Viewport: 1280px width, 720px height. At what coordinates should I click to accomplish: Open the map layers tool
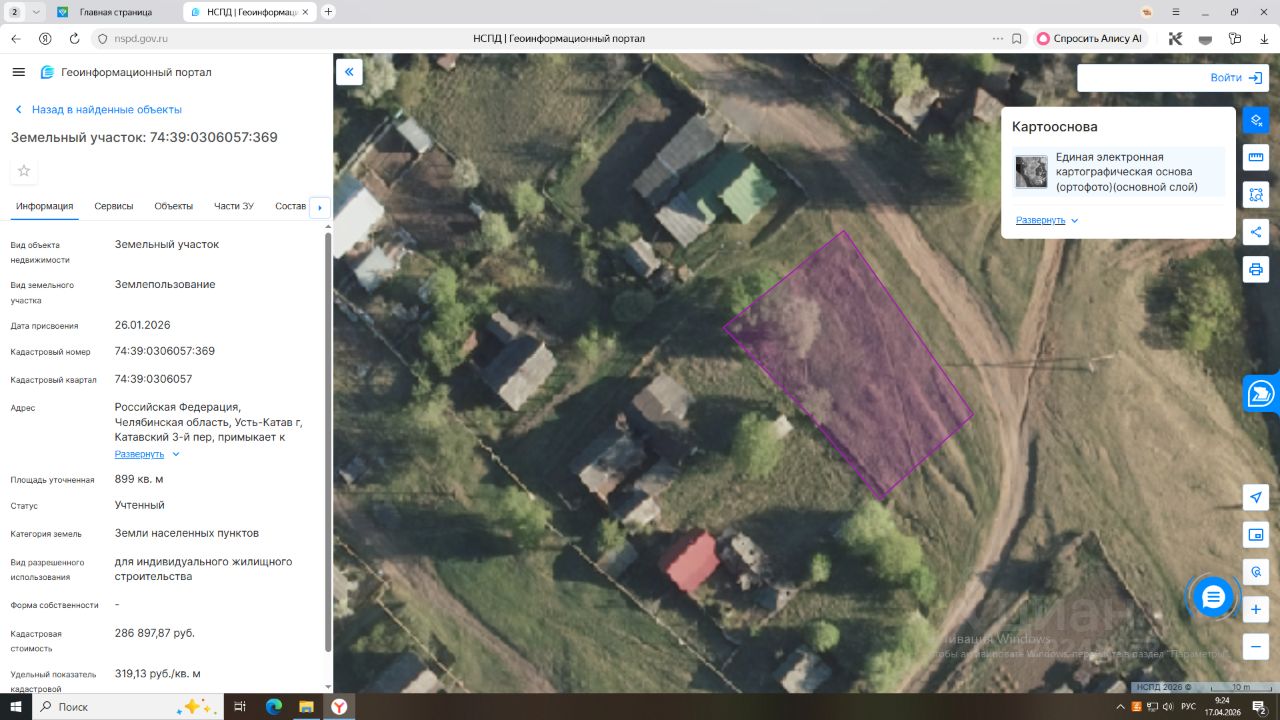pos(1256,120)
